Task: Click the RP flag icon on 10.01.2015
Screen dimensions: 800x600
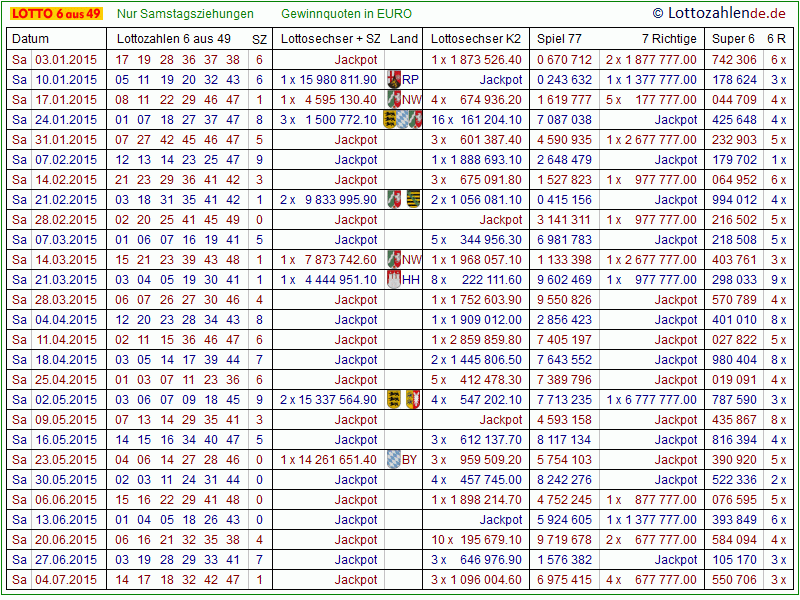Action: (394, 79)
